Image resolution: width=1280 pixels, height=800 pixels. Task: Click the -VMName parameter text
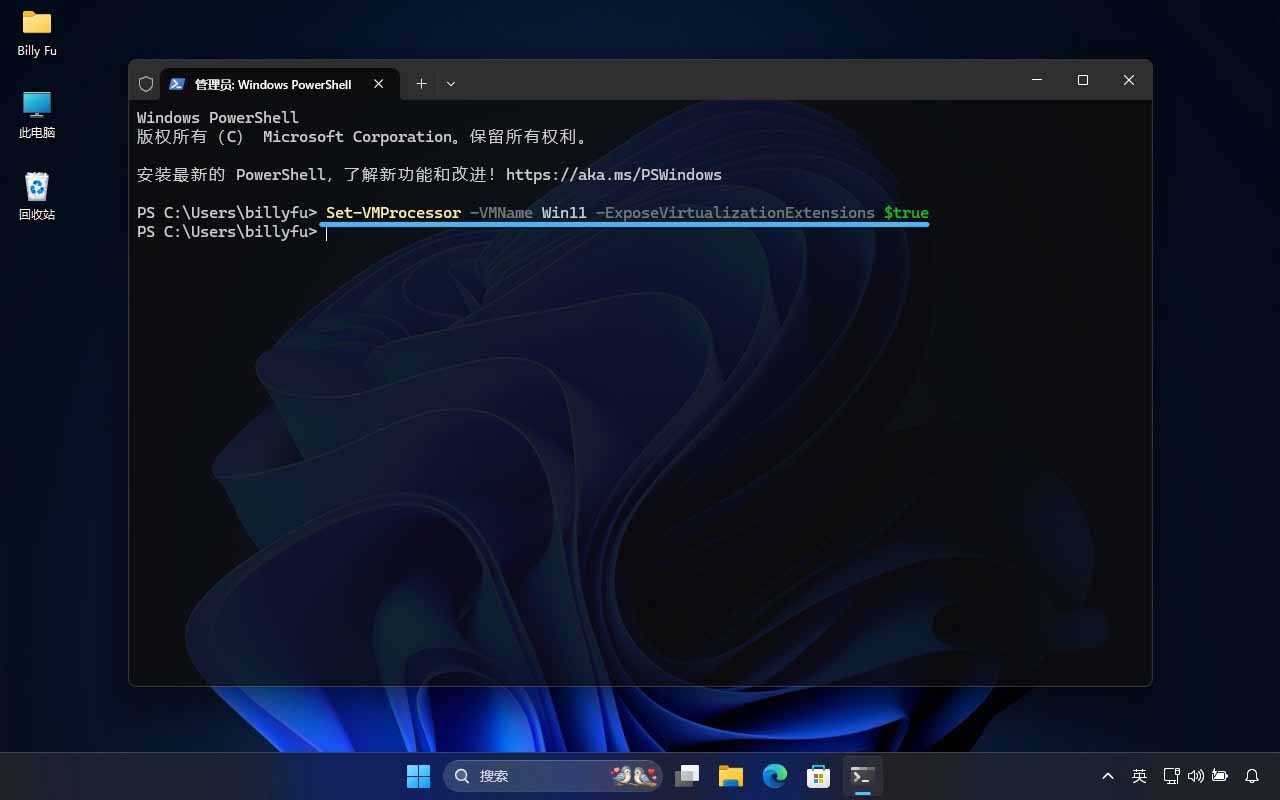(501, 213)
